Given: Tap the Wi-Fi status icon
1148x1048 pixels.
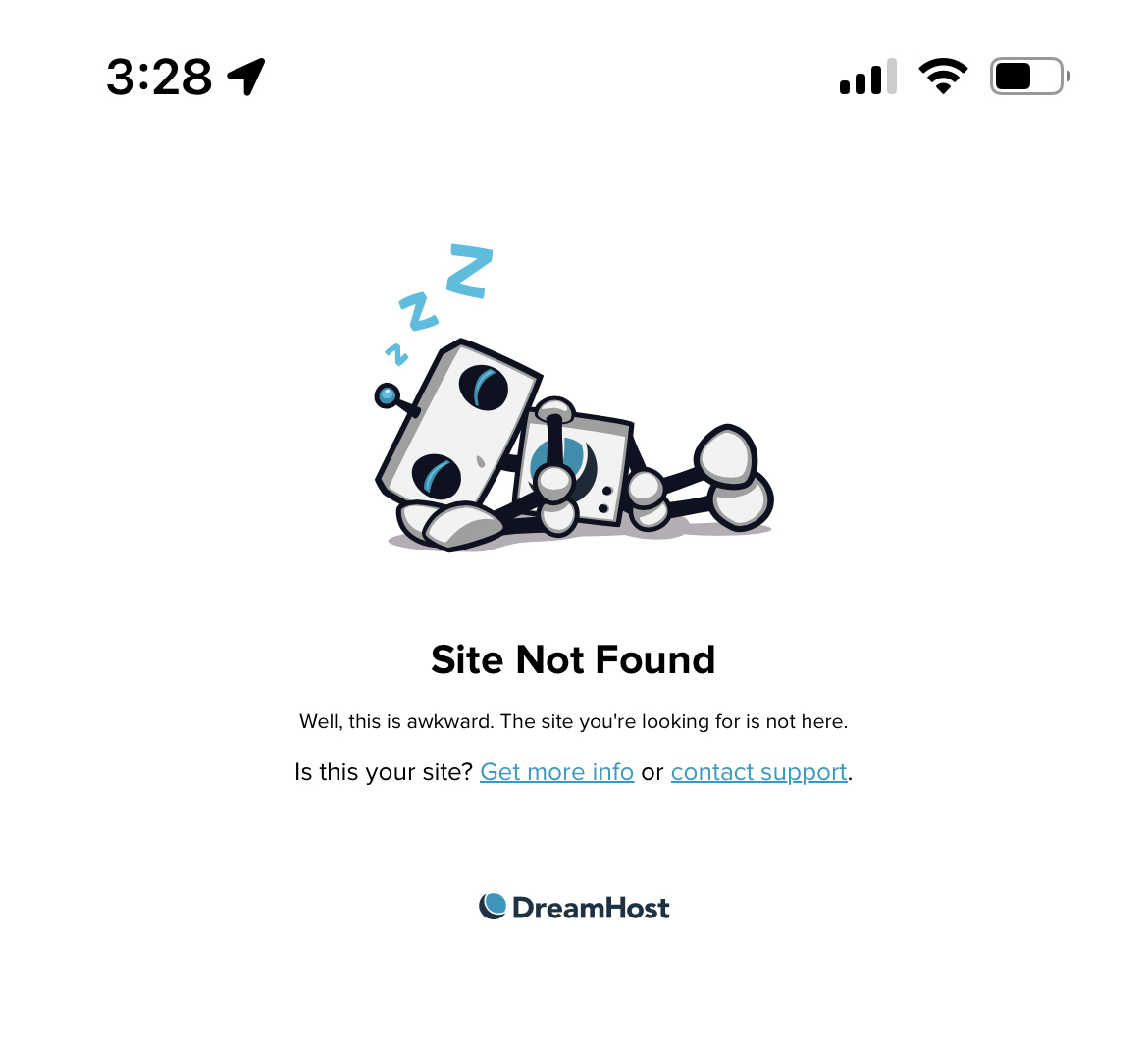Looking at the screenshot, I should pyautogui.click(x=943, y=77).
